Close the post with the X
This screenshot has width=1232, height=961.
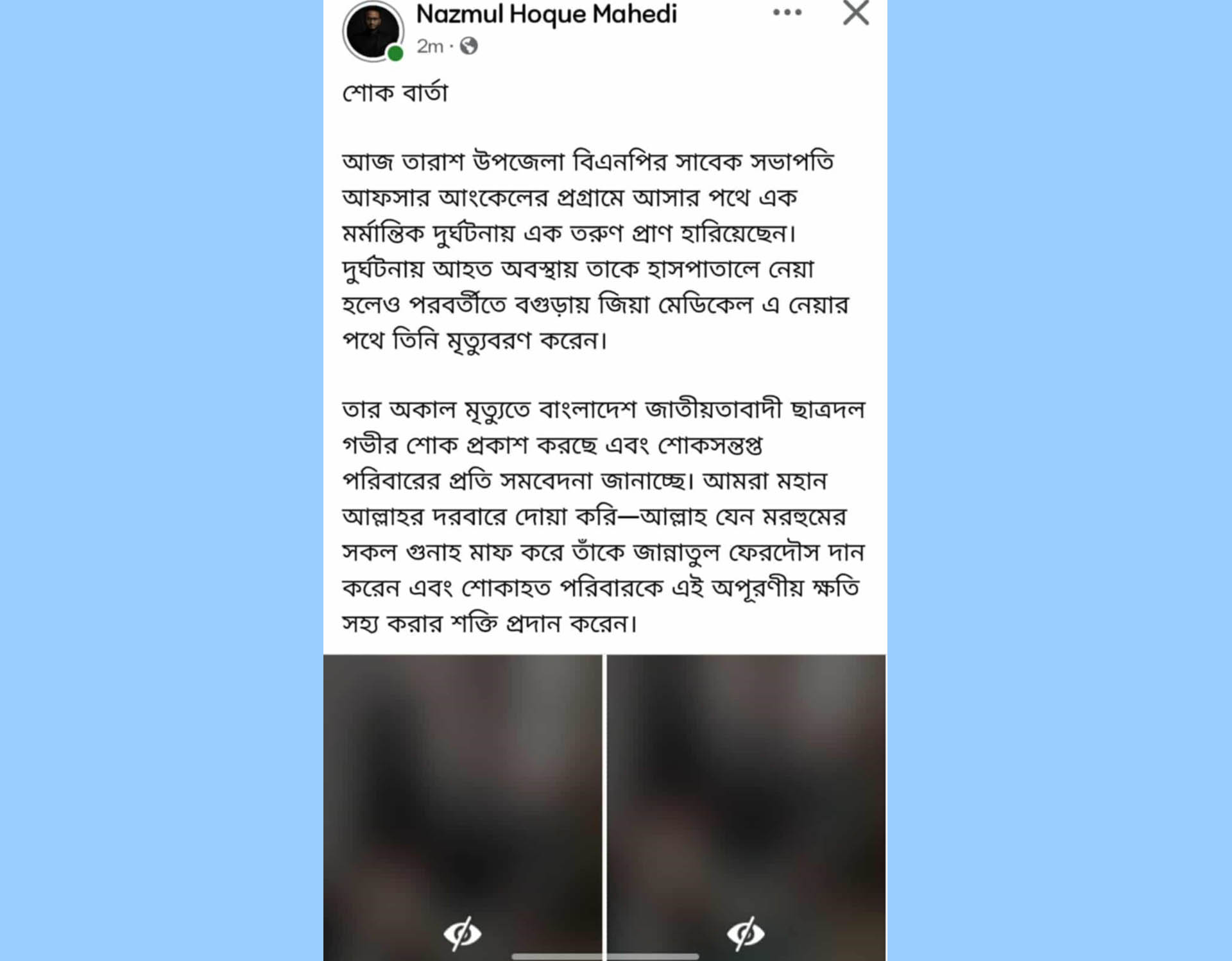pos(856,12)
